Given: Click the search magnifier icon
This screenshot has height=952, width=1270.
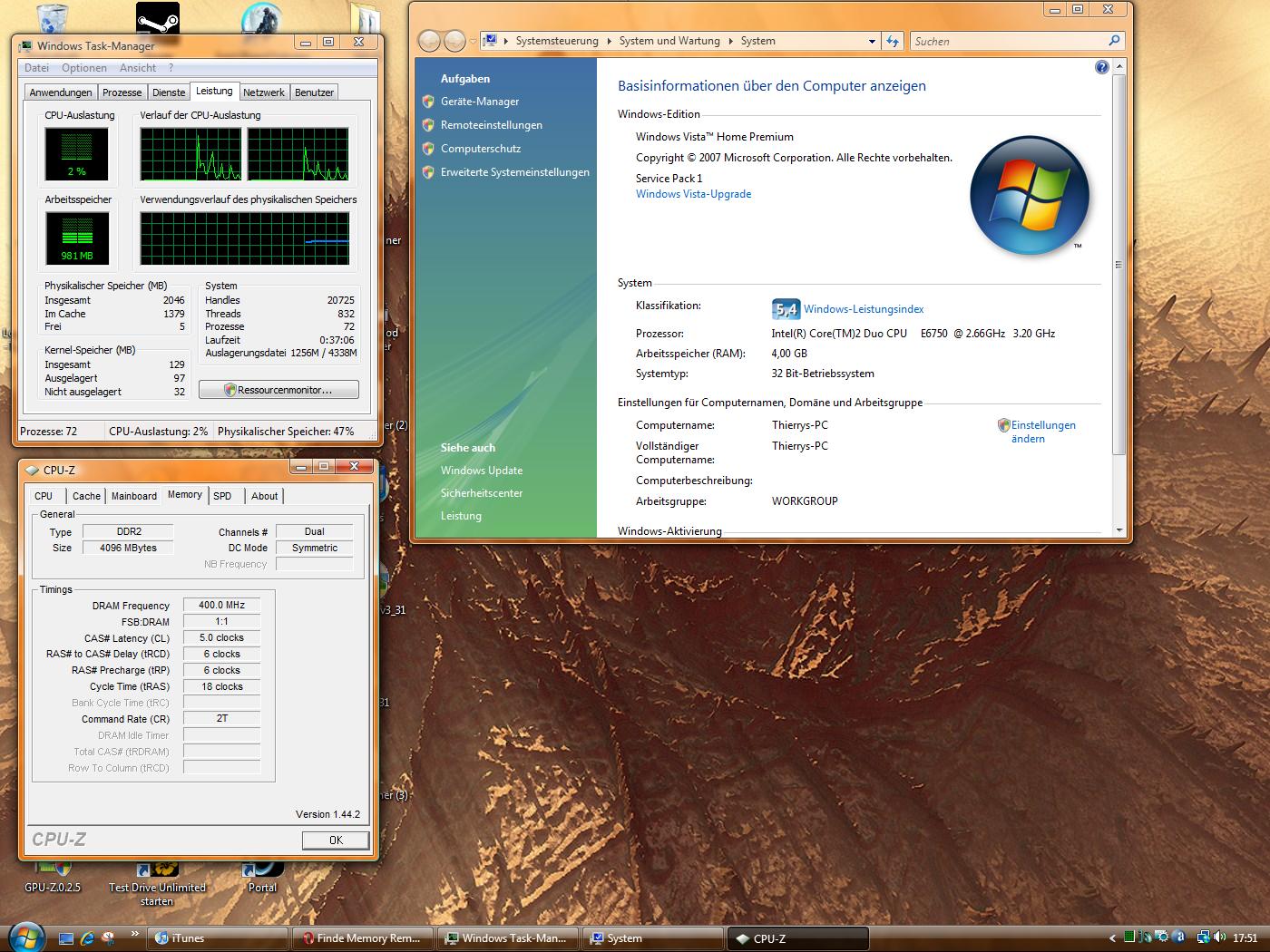Looking at the screenshot, I should (x=1115, y=41).
